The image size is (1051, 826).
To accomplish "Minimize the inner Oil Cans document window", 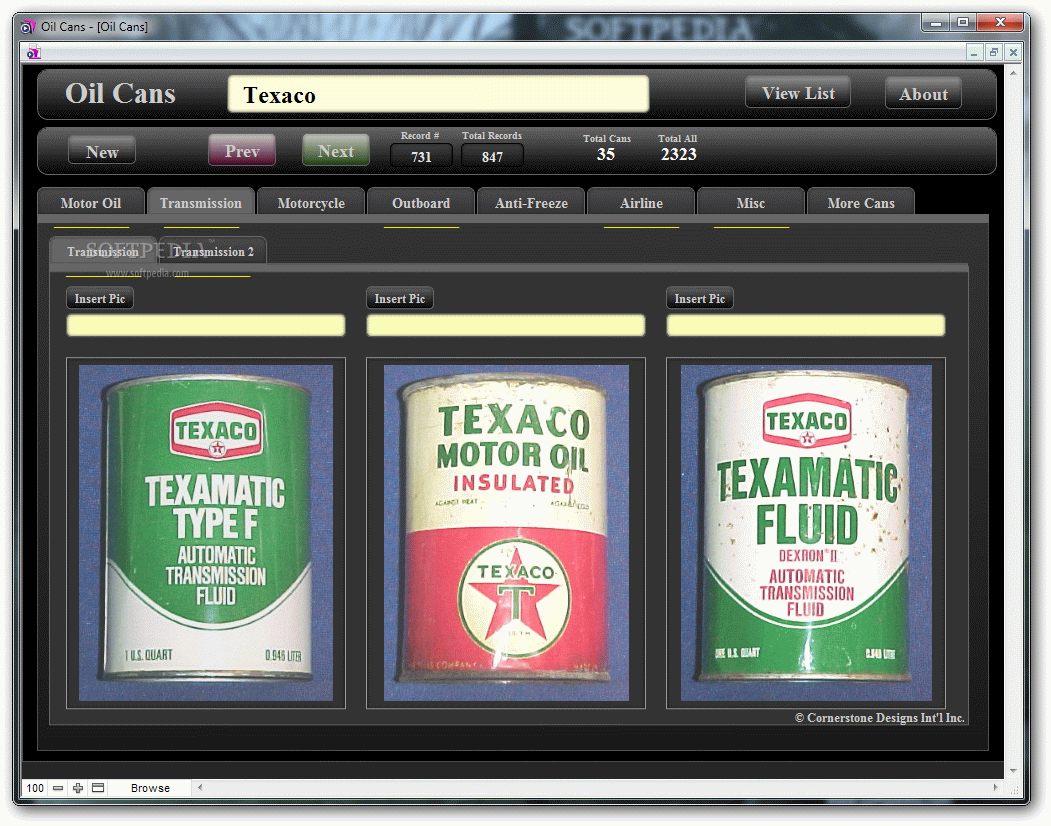I will [x=974, y=52].
